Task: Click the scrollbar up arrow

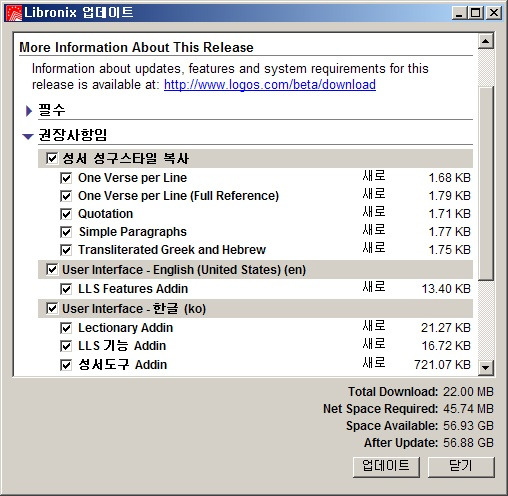Action: (486, 41)
